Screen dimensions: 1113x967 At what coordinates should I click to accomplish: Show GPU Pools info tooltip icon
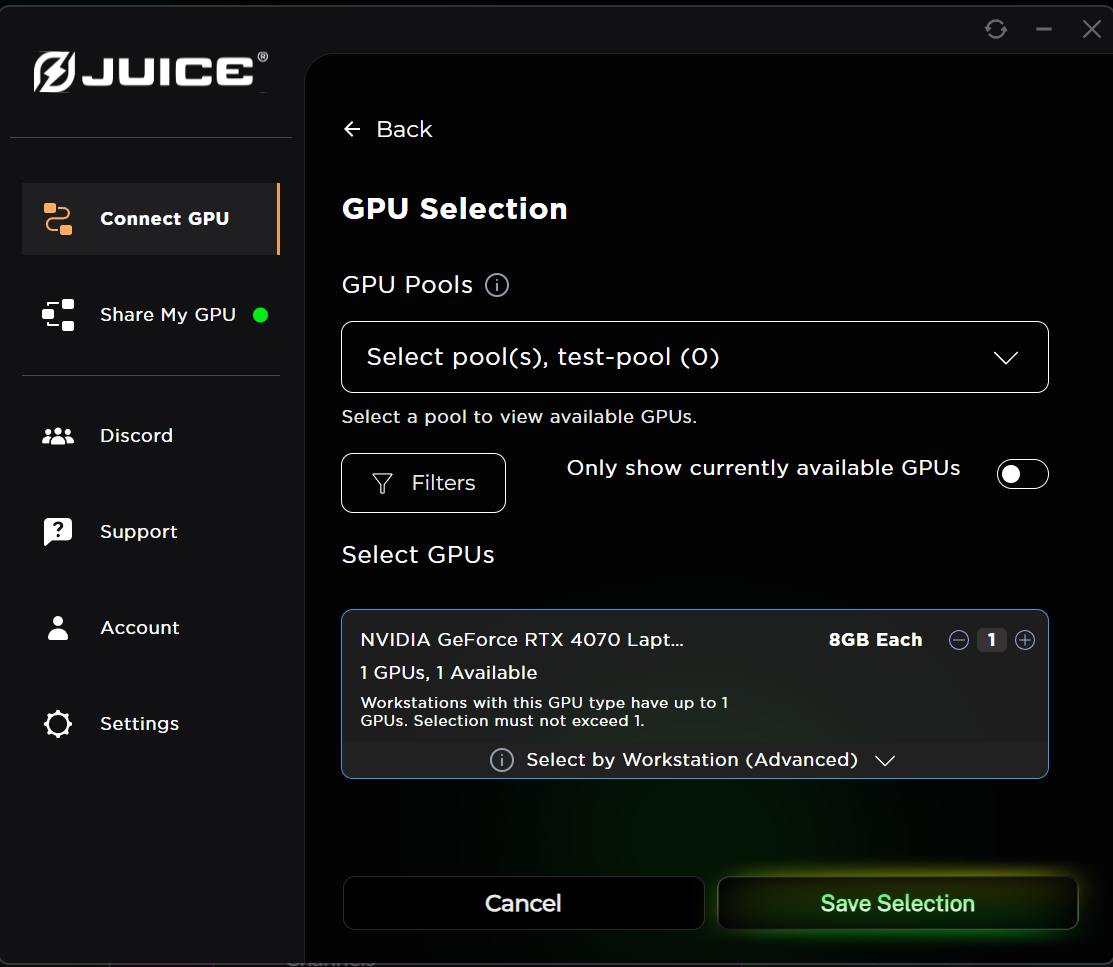coord(497,285)
